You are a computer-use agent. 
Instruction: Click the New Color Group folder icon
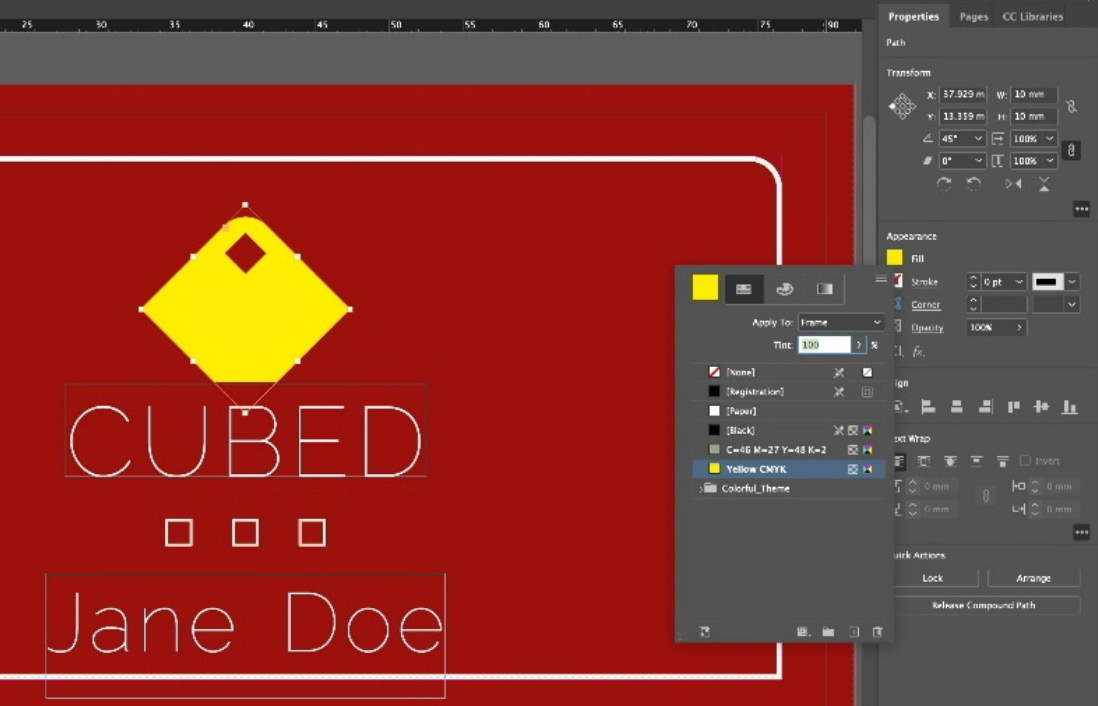(828, 632)
